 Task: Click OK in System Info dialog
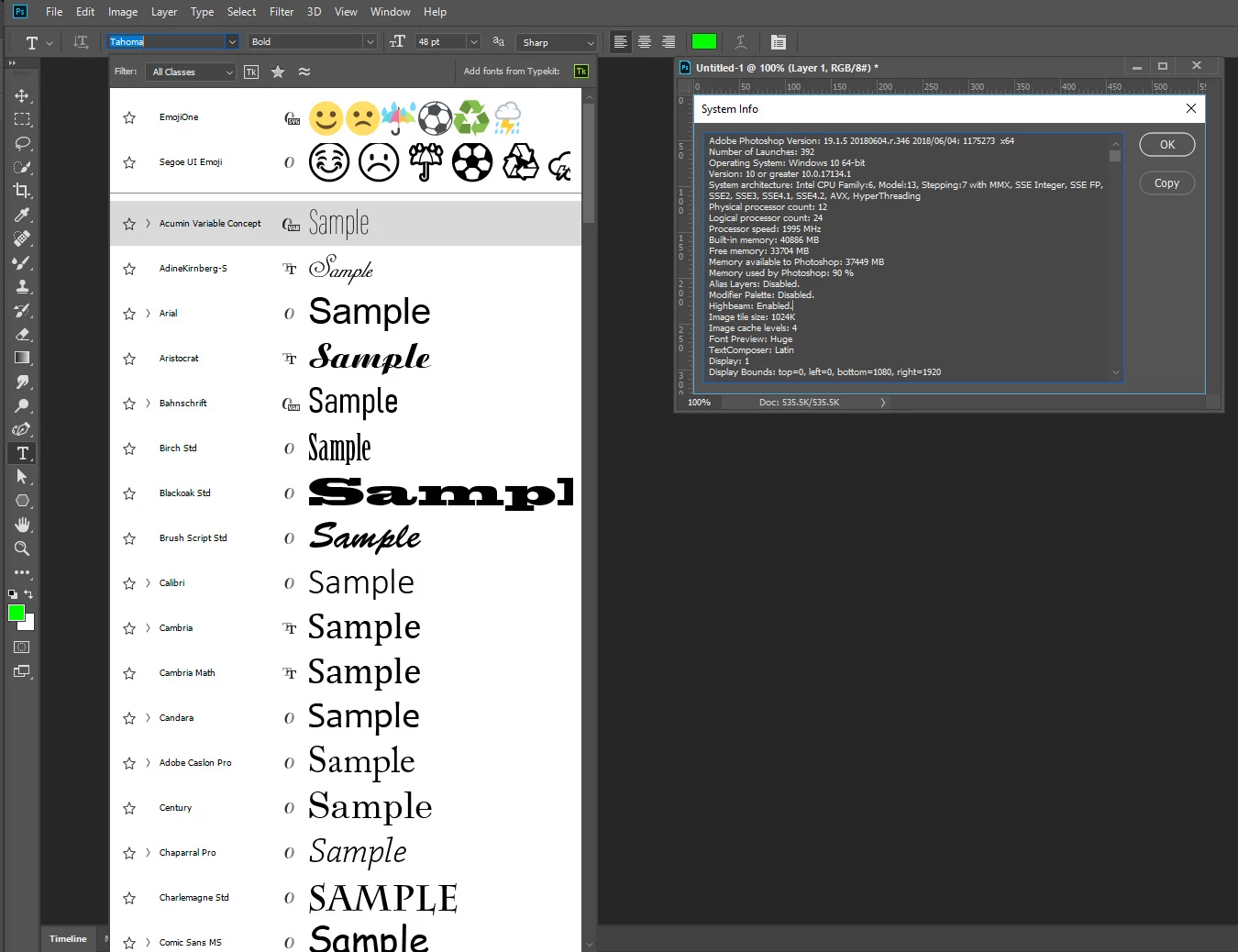click(x=1166, y=145)
